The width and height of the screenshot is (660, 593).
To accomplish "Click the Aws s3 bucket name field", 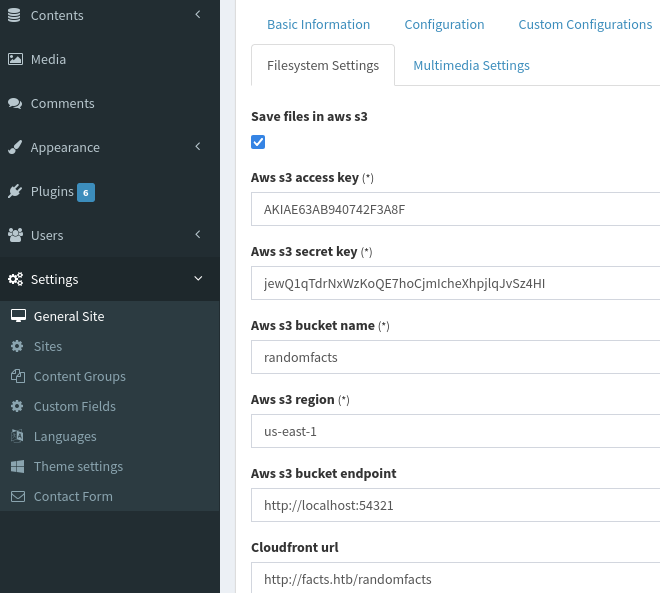I will 455,357.
